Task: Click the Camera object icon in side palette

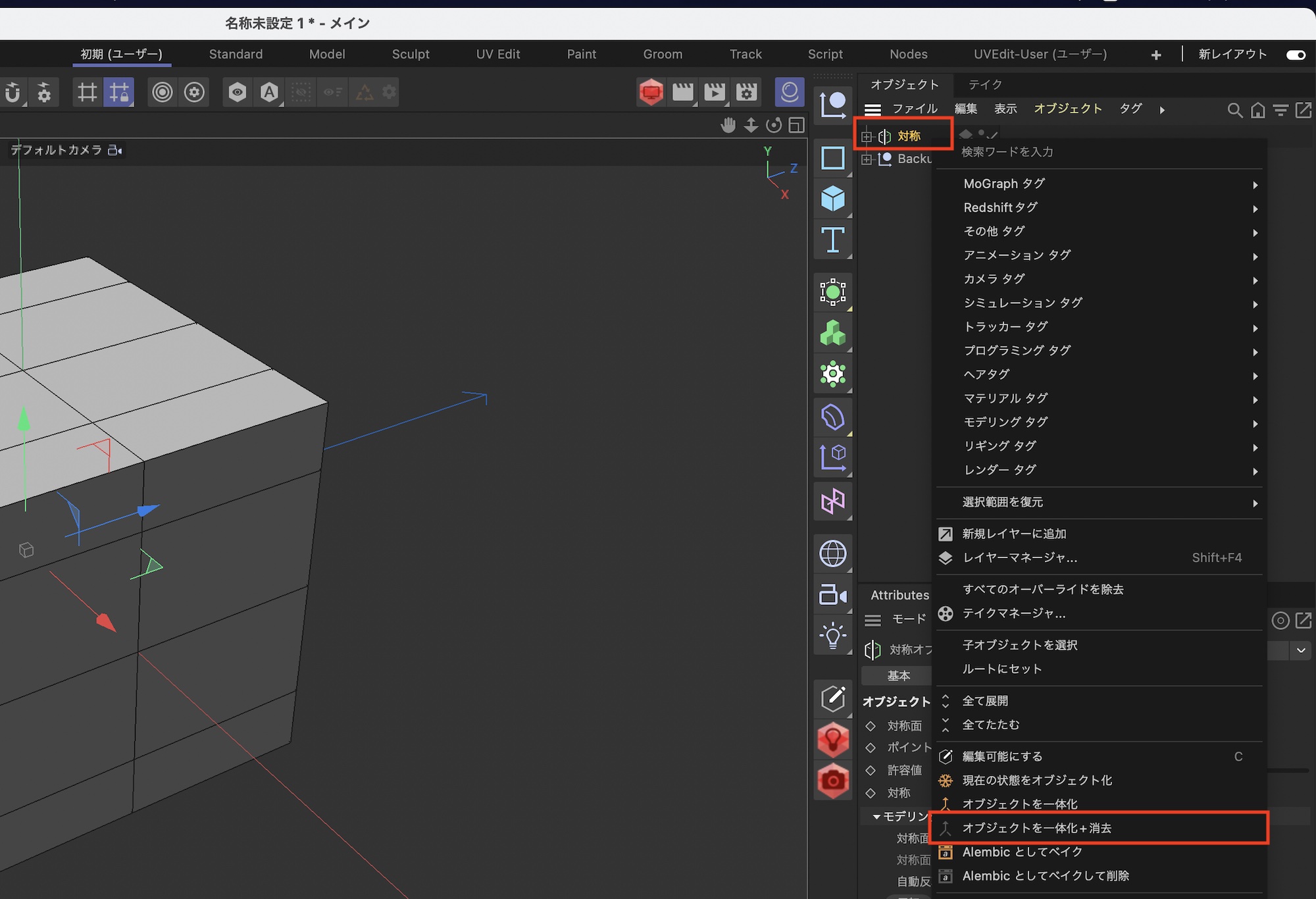Action: pyautogui.click(x=832, y=595)
